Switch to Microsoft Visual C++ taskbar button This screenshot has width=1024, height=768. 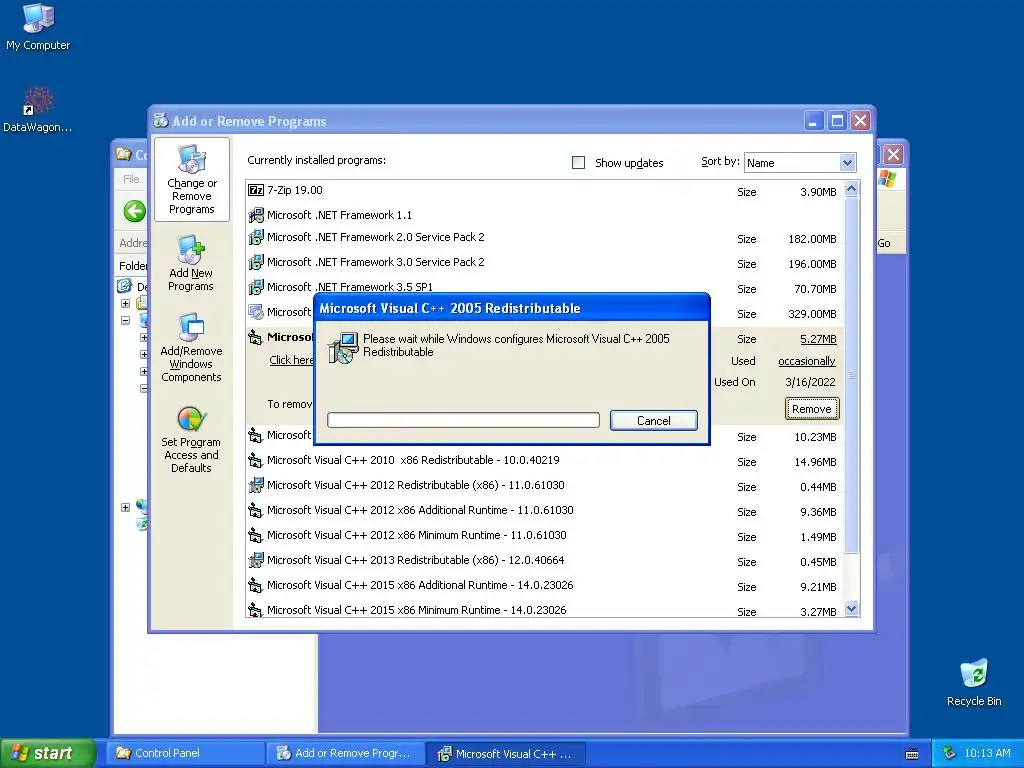pyautogui.click(x=507, y=754)
